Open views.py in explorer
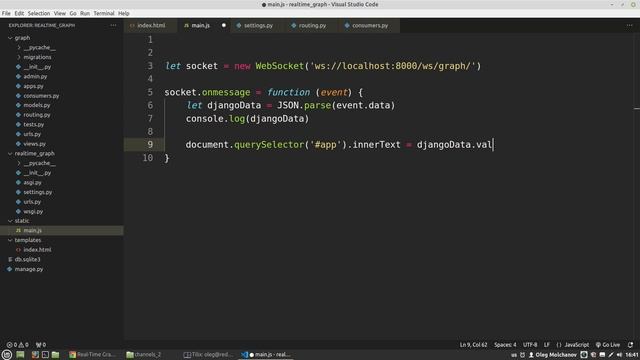640x360 pixels. click(34, 144)
